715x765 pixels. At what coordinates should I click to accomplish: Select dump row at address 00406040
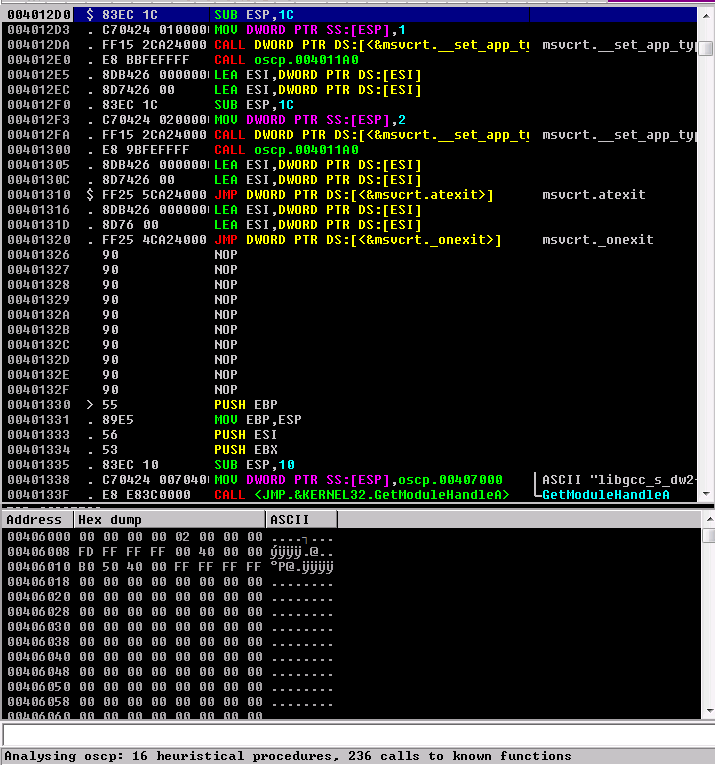[351, 657]
